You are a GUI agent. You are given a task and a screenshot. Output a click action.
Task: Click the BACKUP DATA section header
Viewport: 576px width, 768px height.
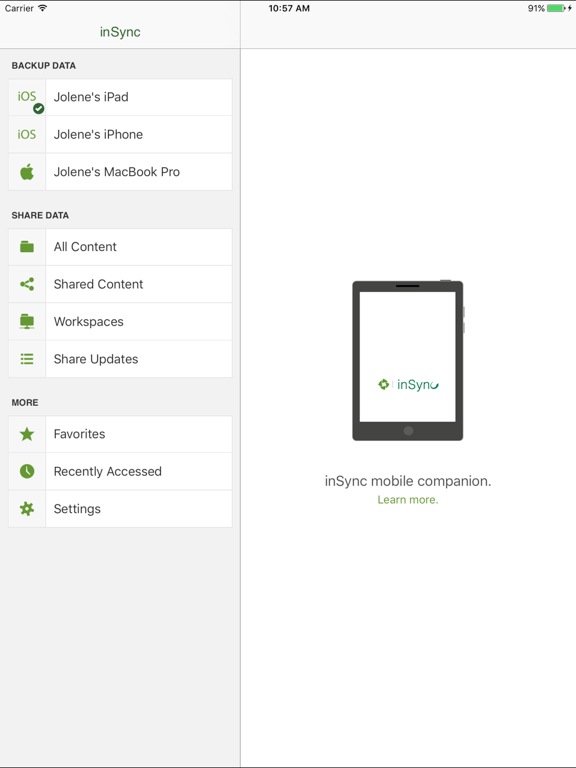click(44, 66)
